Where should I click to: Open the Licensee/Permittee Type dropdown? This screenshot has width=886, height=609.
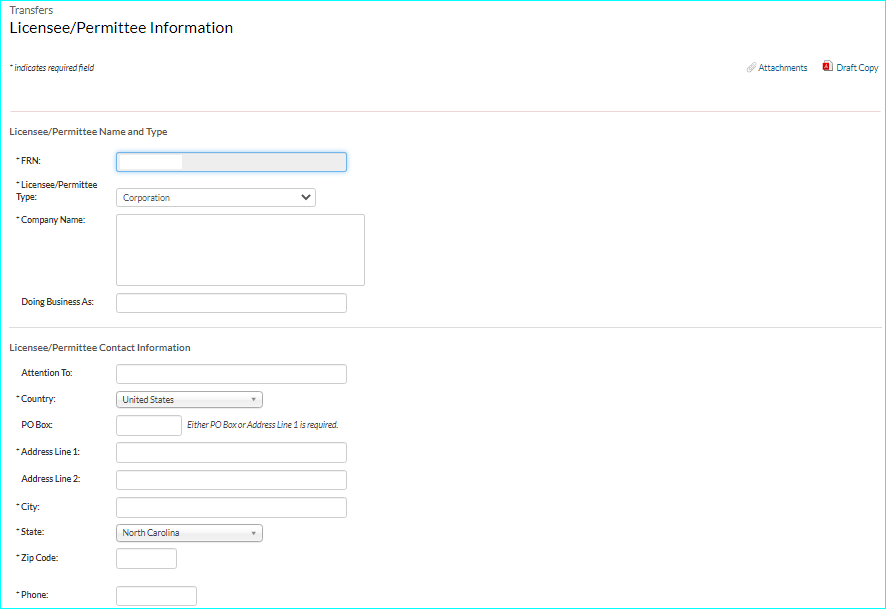216,198
